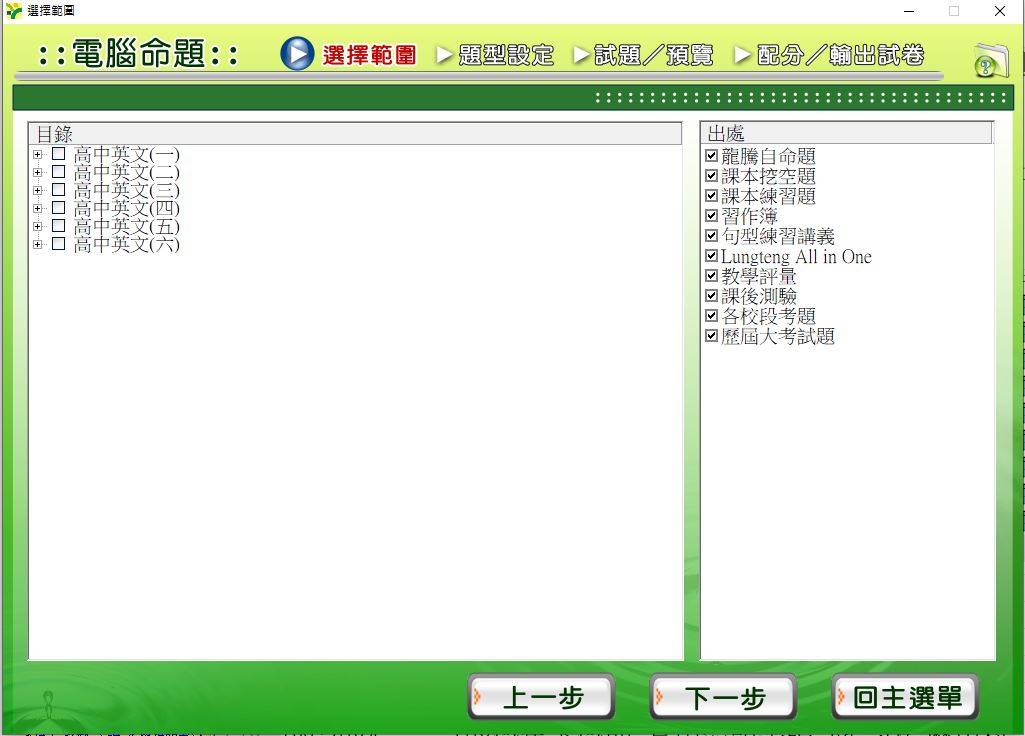
Task: Click the Lungteng All in One label
Action: (796, 256)
